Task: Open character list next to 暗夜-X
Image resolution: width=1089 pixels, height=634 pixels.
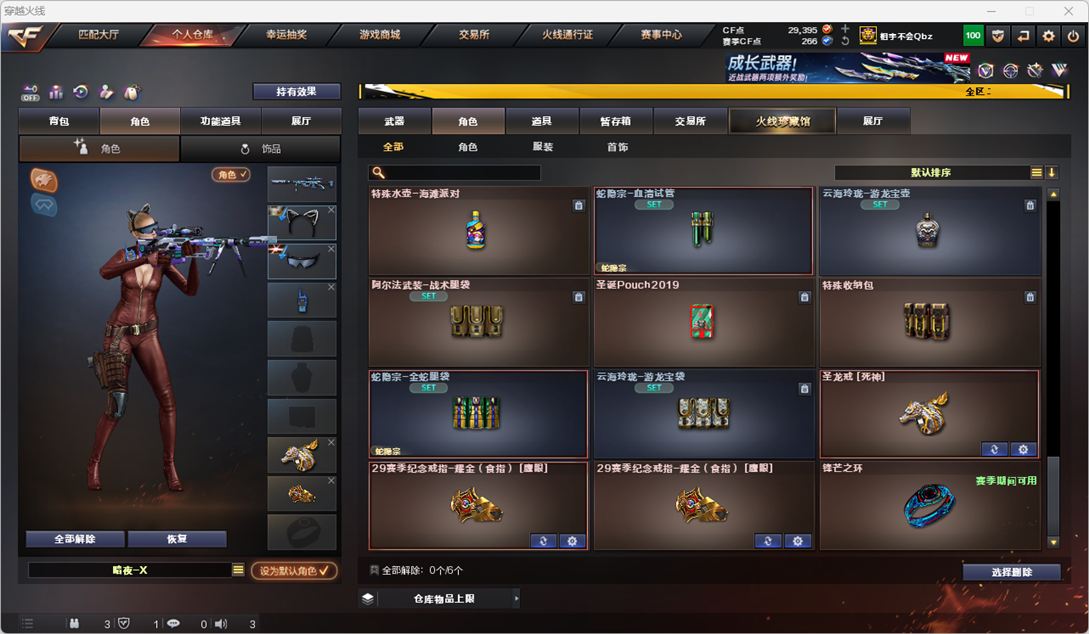Action: click(238, 569)
